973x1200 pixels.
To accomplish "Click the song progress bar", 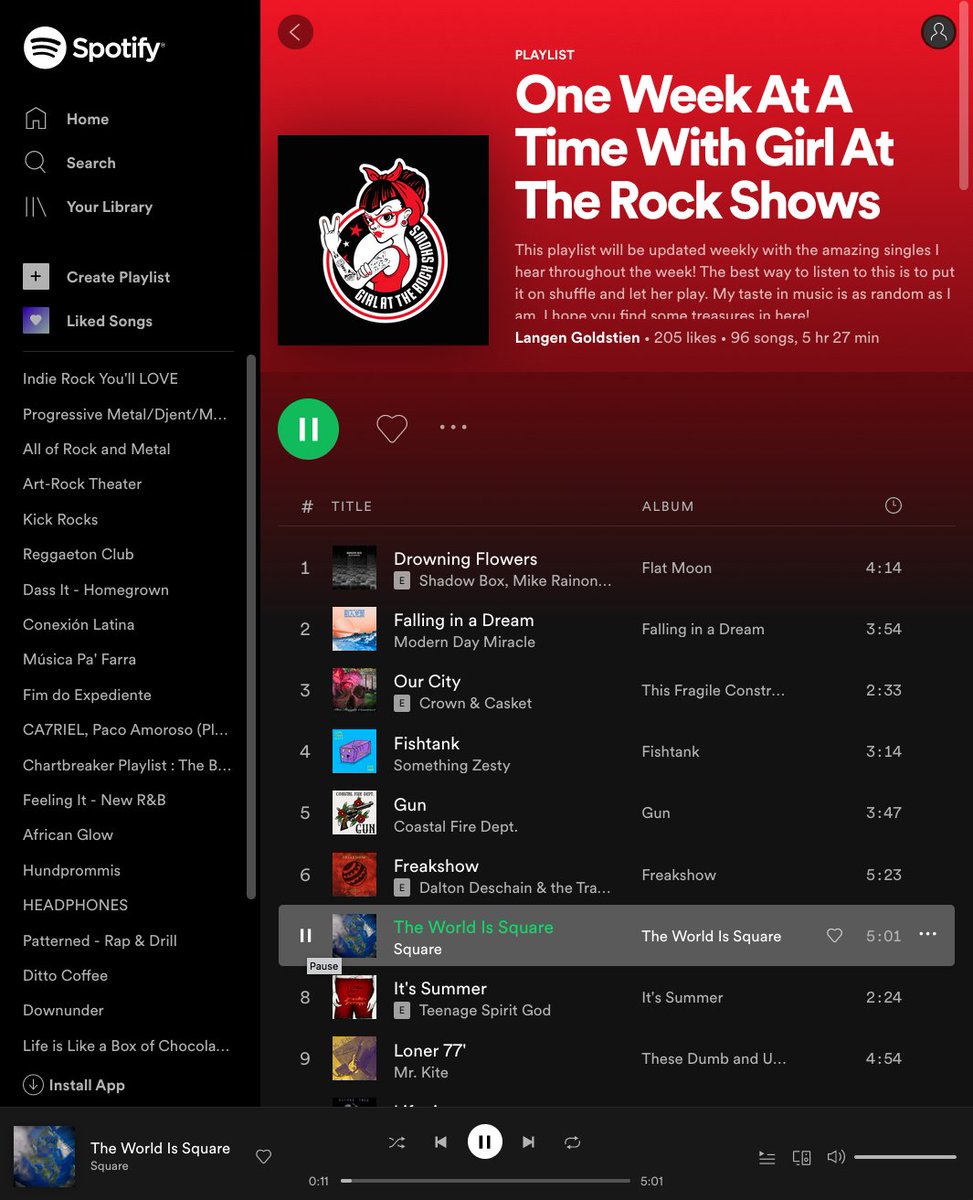I will coord(485,1181).
